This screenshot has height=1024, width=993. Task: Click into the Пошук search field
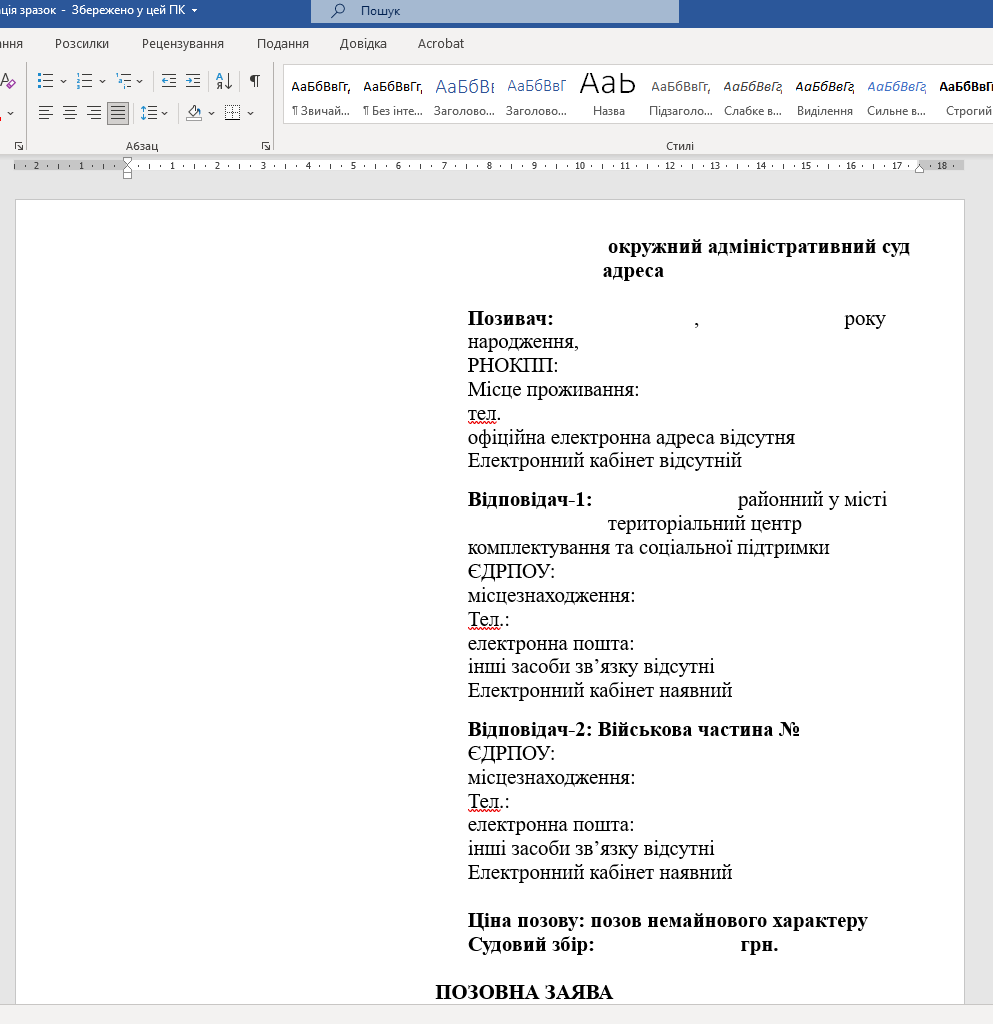(495, 11)
